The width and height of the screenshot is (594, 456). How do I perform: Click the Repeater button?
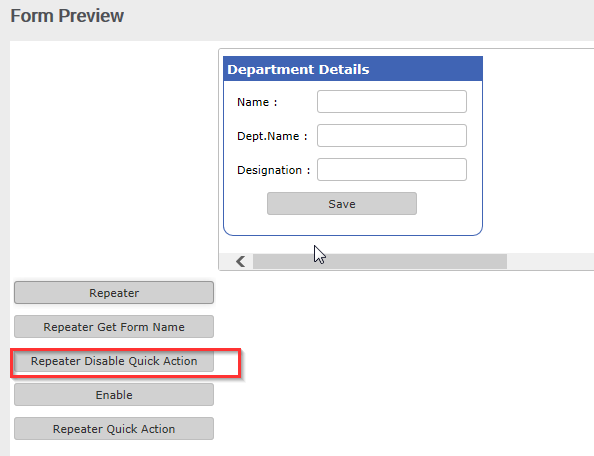(114, 293)
